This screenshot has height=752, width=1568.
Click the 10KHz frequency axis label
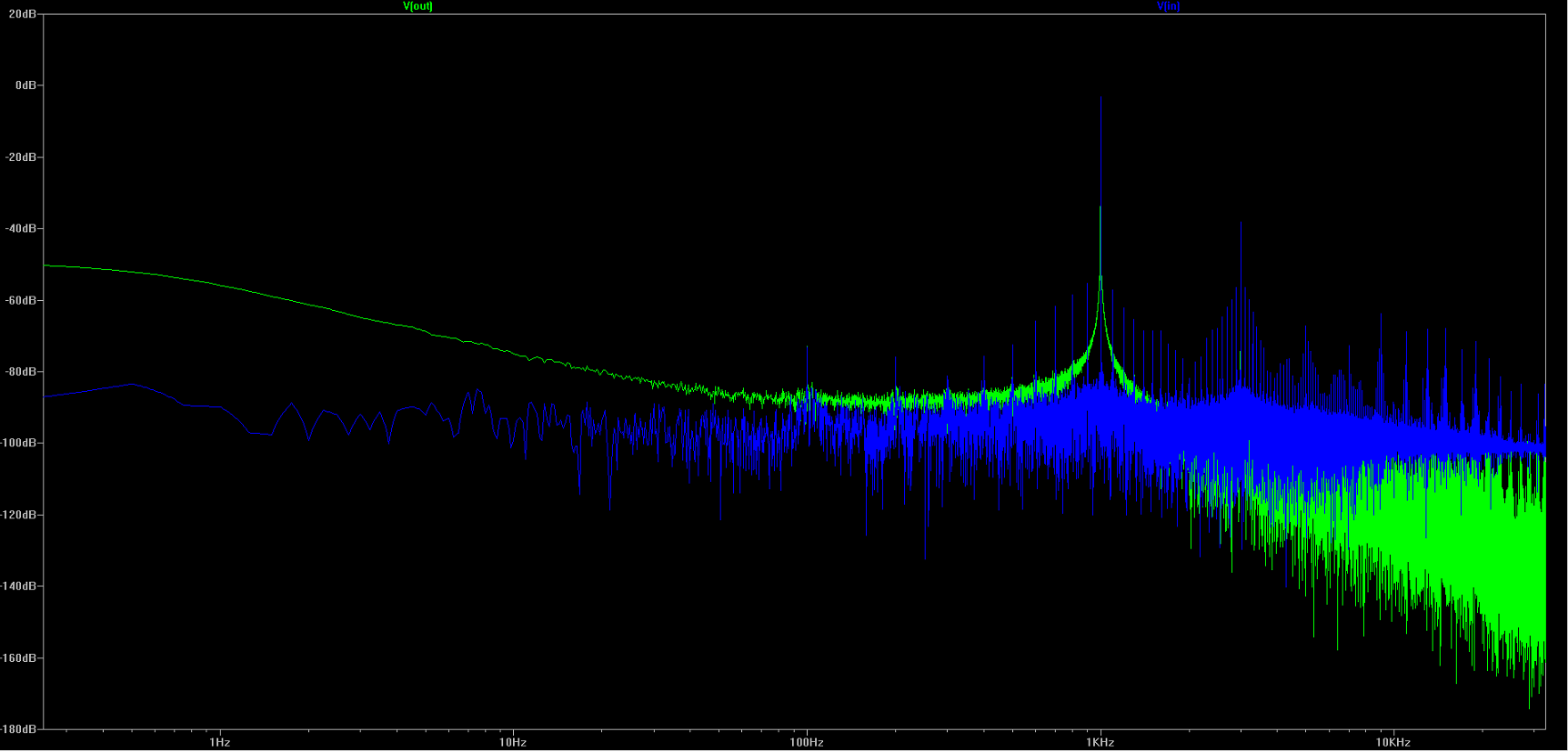[1393, 743]
